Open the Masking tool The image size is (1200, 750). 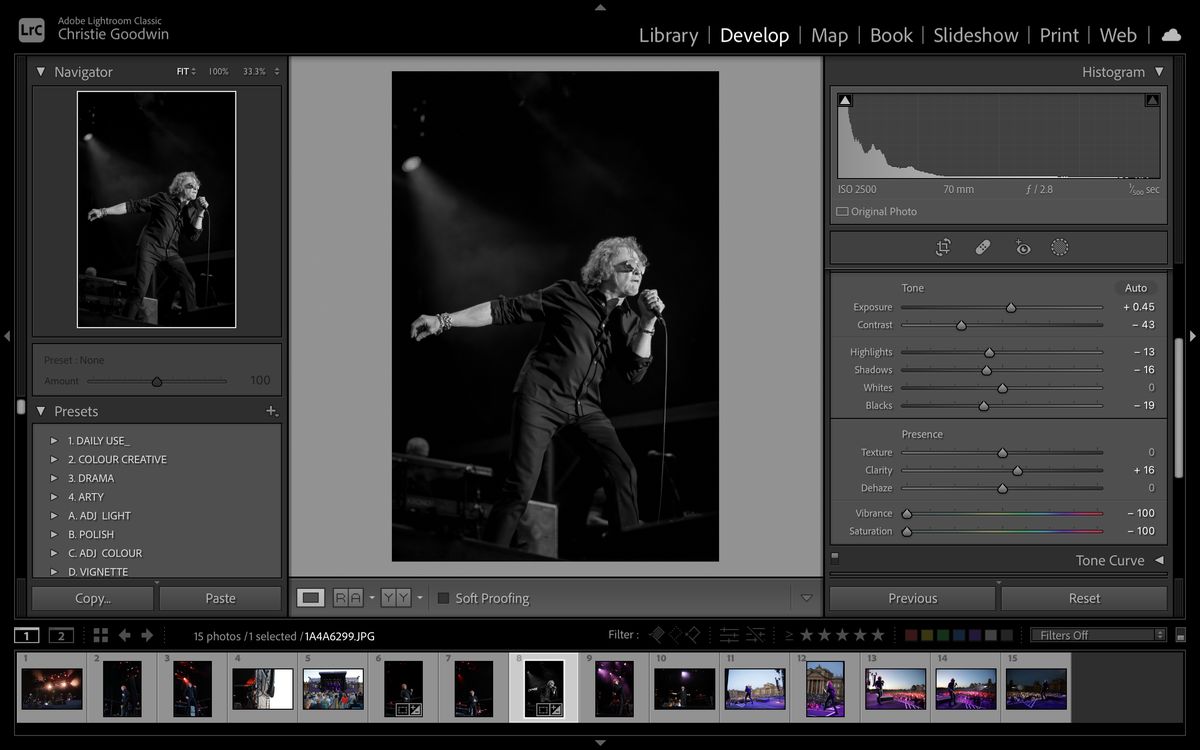pyautogui.click(x=1059, y=247)
